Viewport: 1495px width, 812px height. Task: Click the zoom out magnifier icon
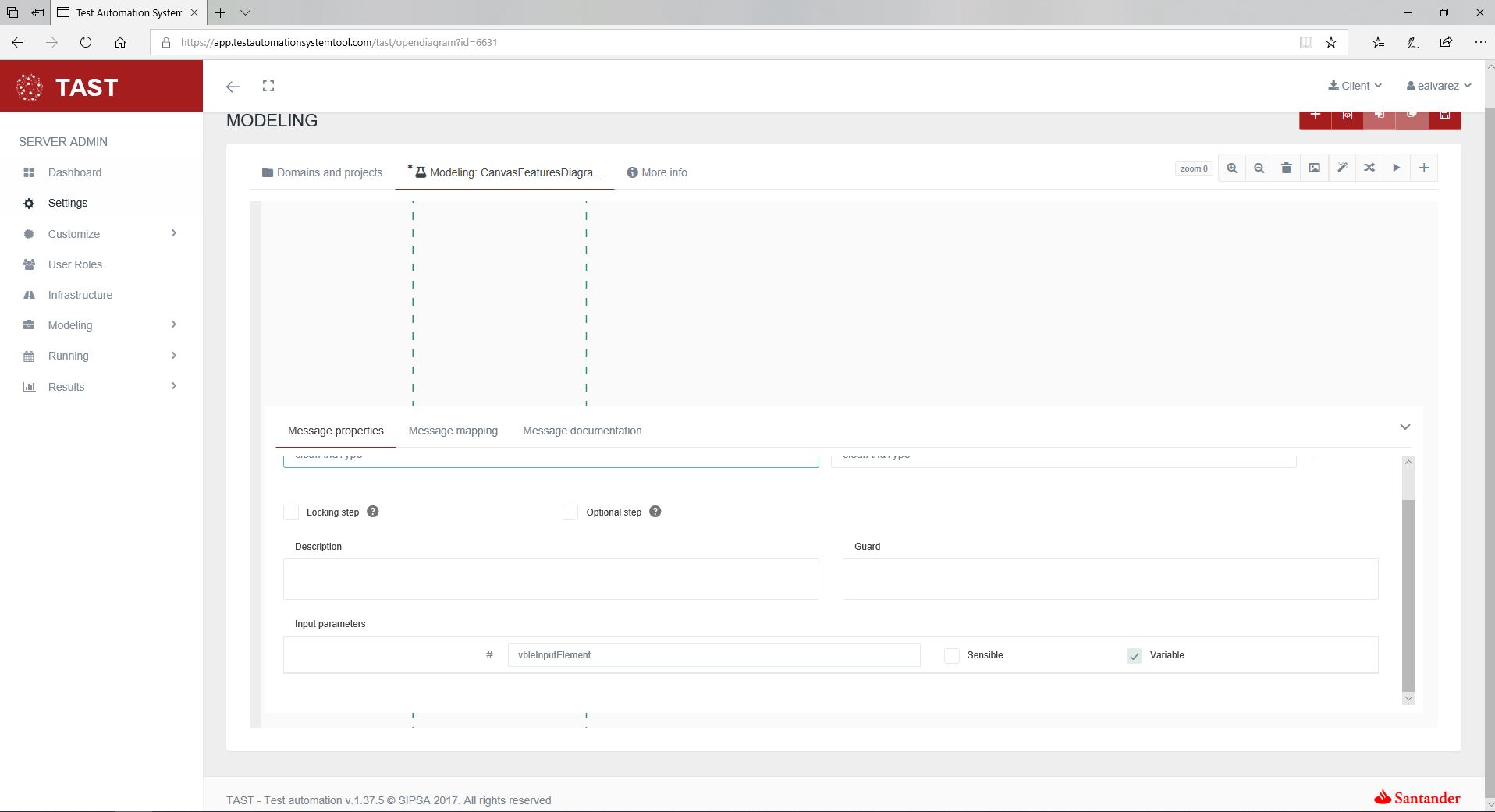click(x=1259, y=168)
